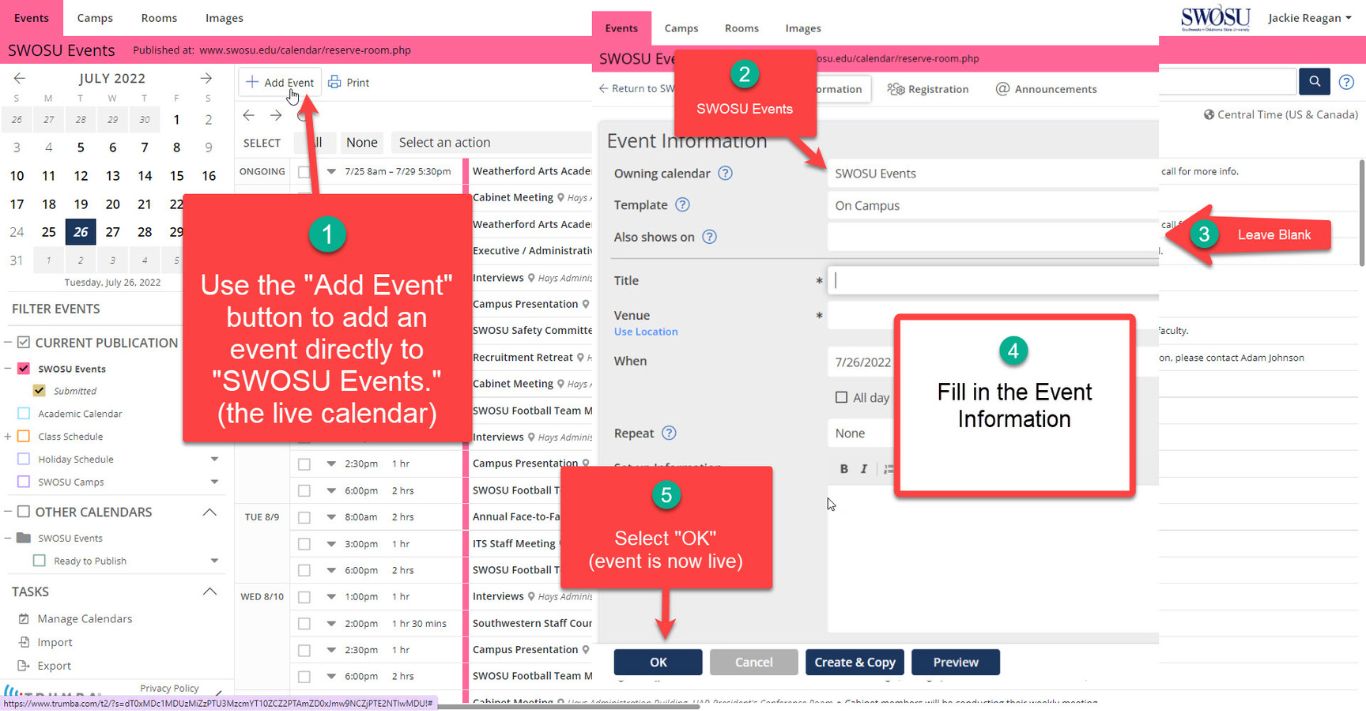The height and width of the screenshot is (711, 1366).
Task: Check the Class Schedule checkbox
Action: click(24, 436)
